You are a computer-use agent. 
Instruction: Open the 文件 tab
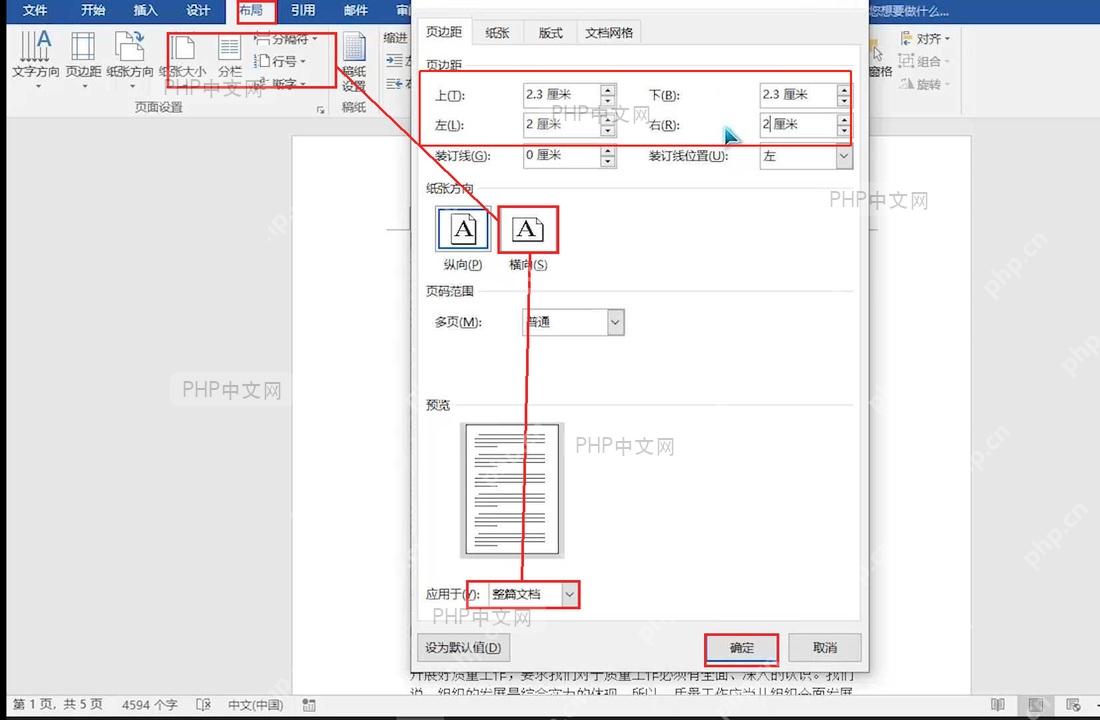[35, 10]
